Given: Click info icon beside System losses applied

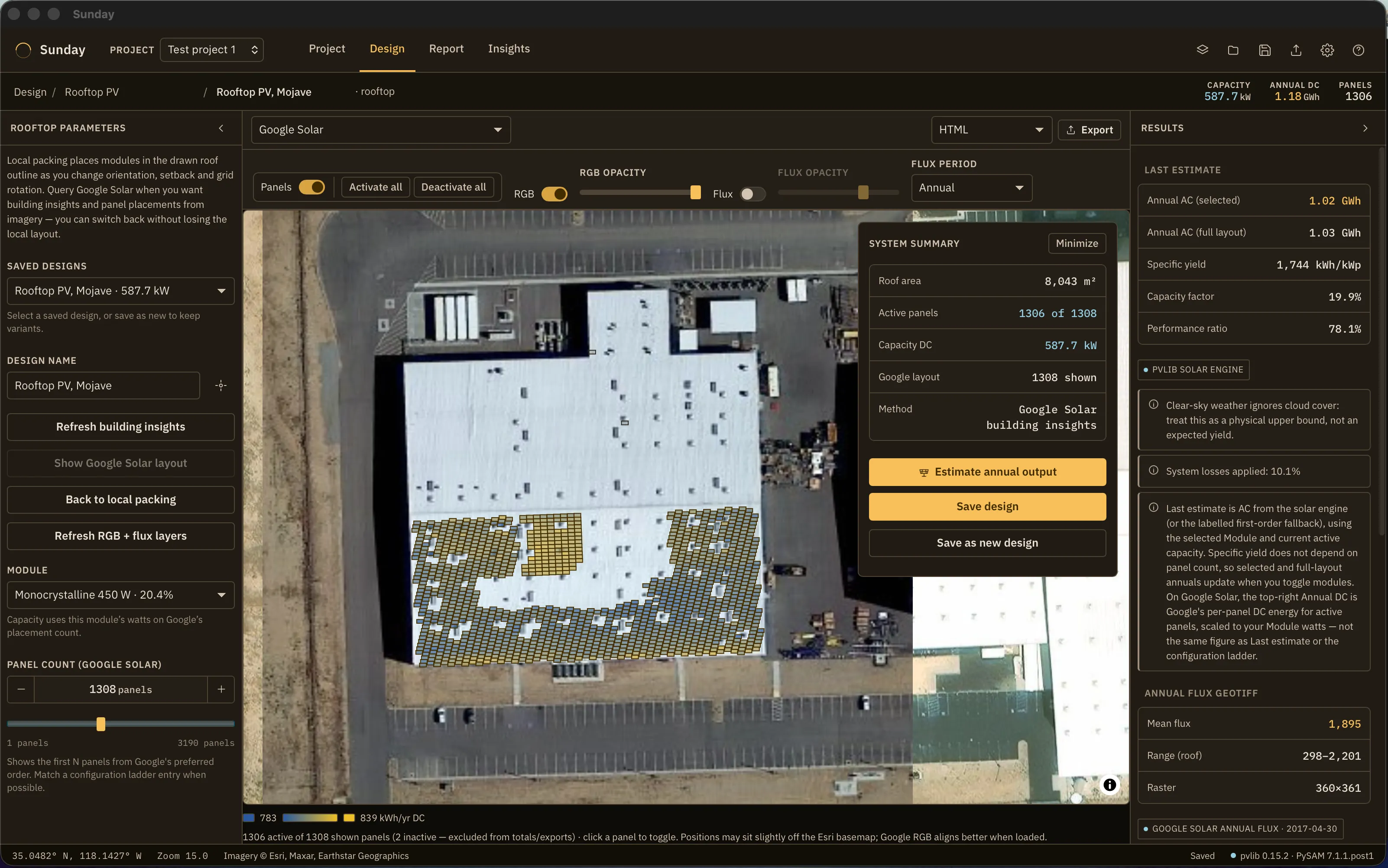Looking at the screenshot, I should tap(1153, 470).
